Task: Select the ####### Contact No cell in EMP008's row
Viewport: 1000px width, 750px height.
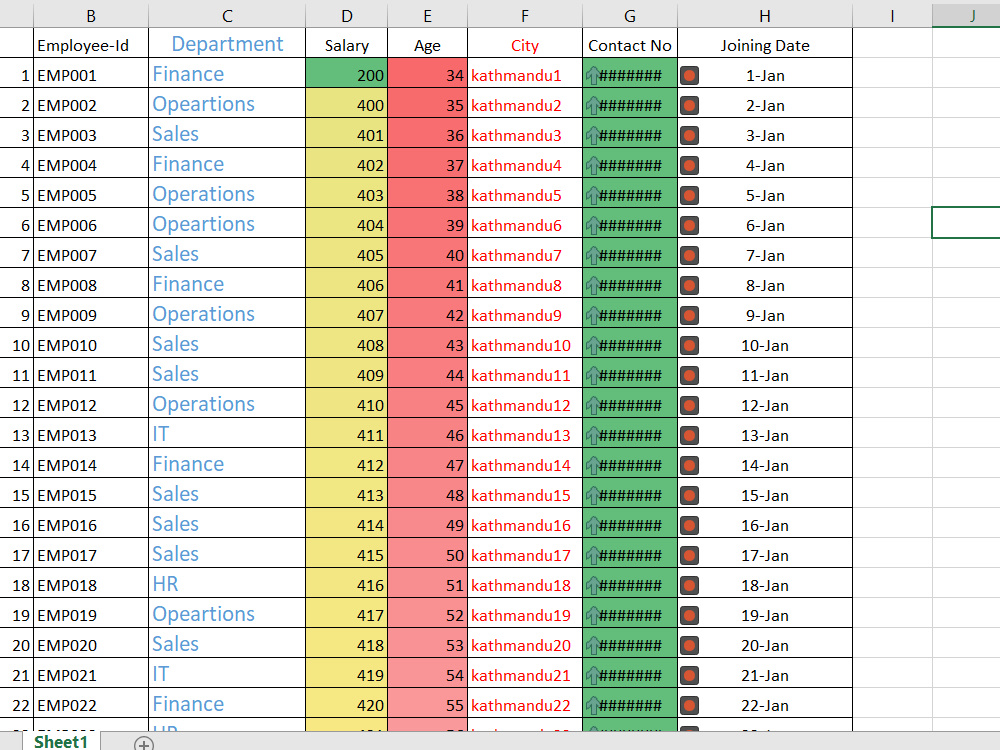Action: coord(629,285)
